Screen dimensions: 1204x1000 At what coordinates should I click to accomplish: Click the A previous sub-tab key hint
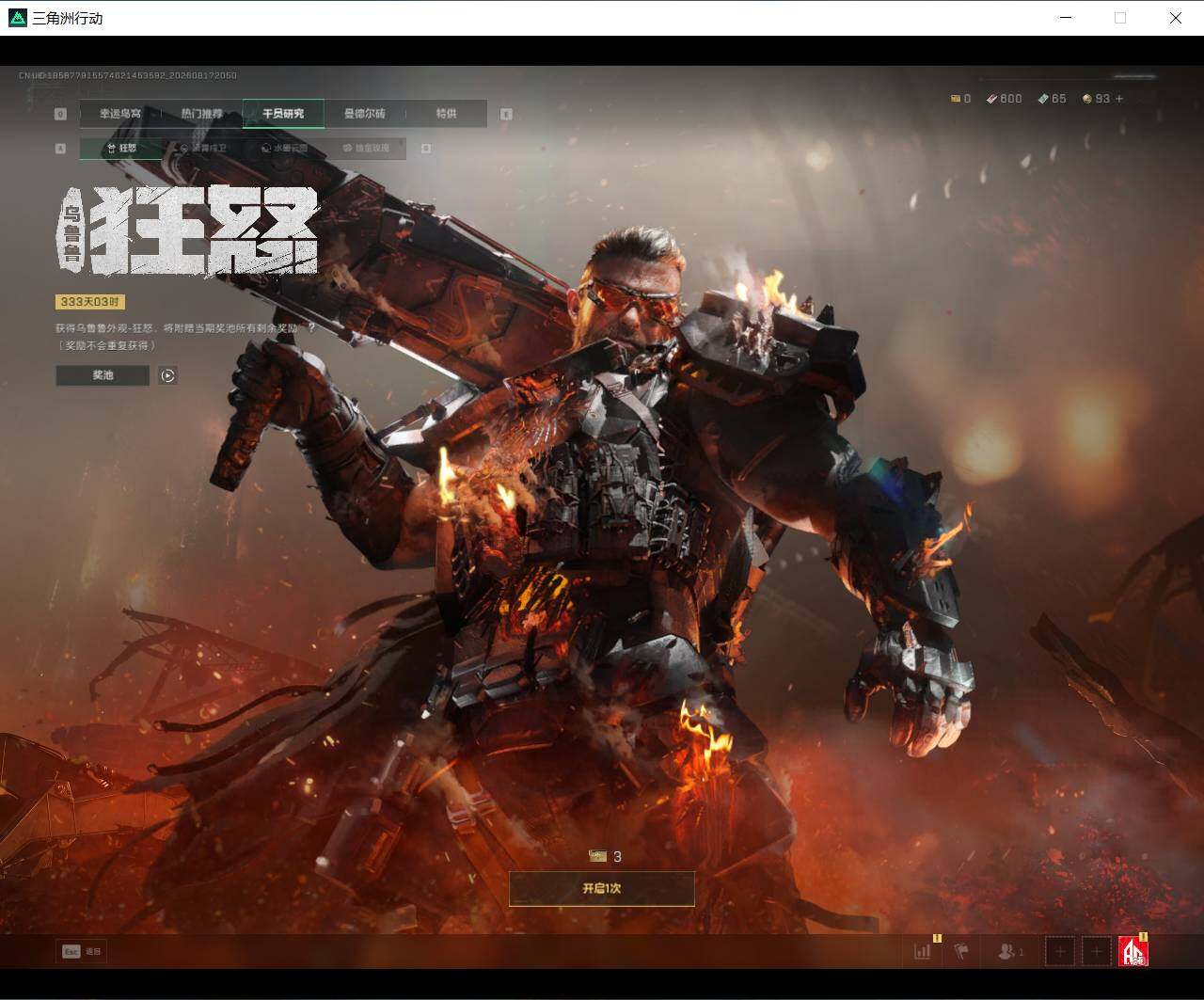(60, 148)
